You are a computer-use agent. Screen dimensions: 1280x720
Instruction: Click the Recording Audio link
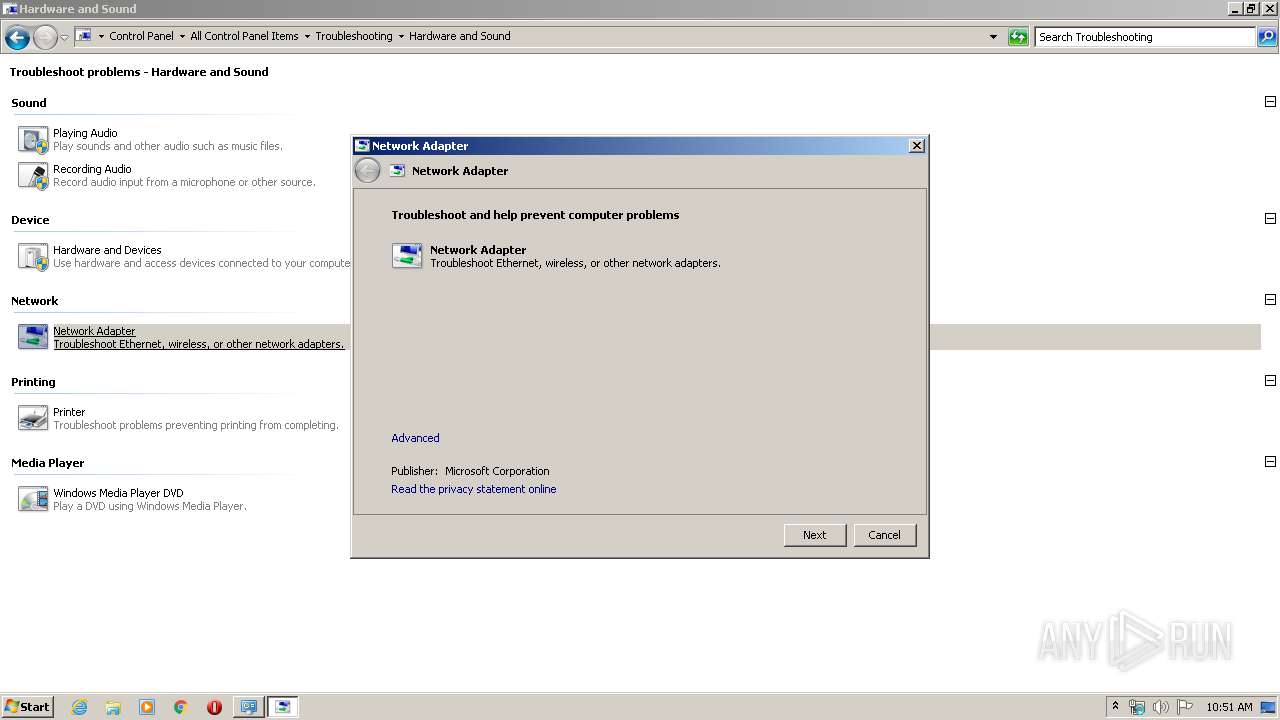coord(92,169)
